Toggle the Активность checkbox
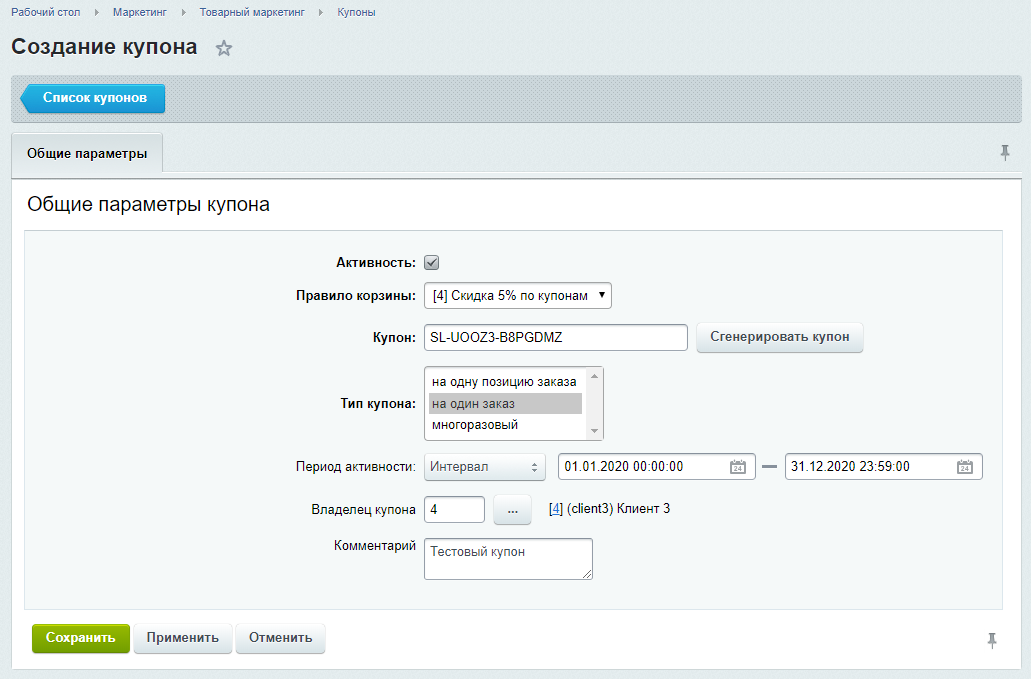 coord(432,263)
